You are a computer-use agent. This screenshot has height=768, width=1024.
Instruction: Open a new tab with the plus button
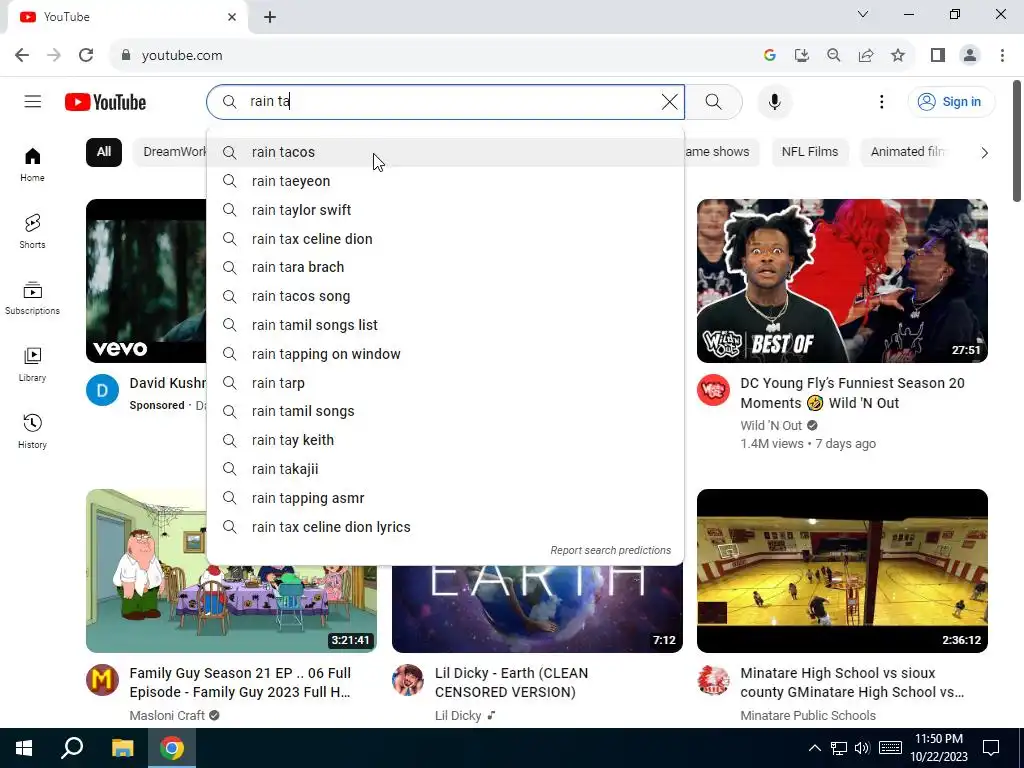click(x=270, y=17)
